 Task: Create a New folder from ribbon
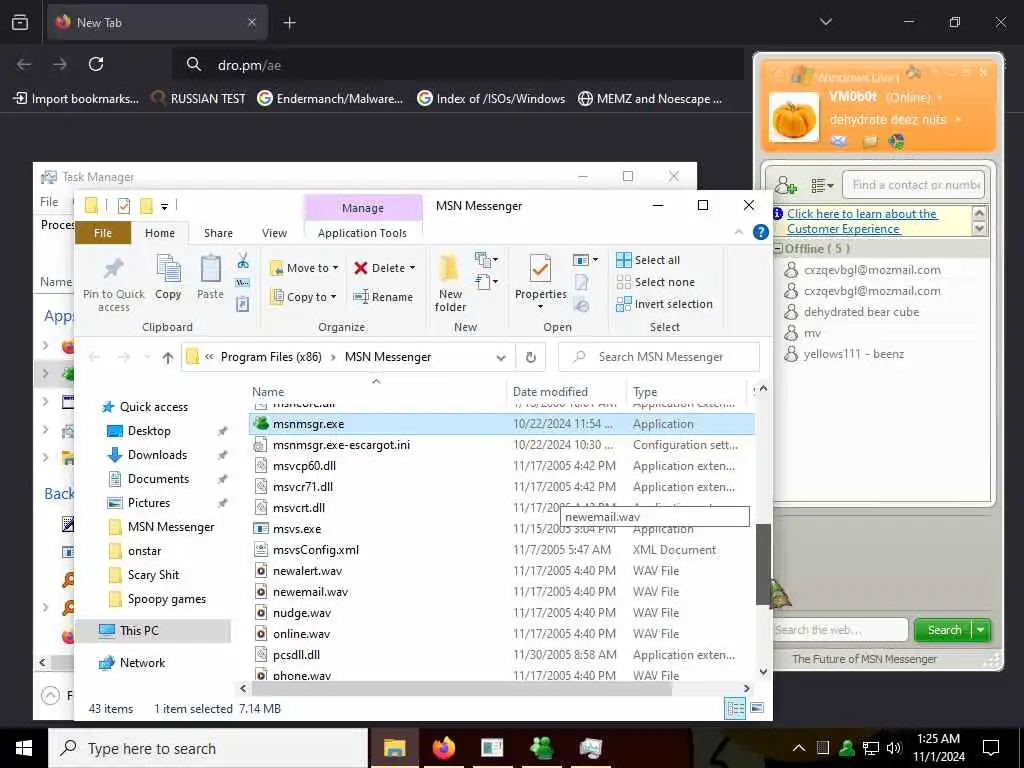(x=450, y=283)
